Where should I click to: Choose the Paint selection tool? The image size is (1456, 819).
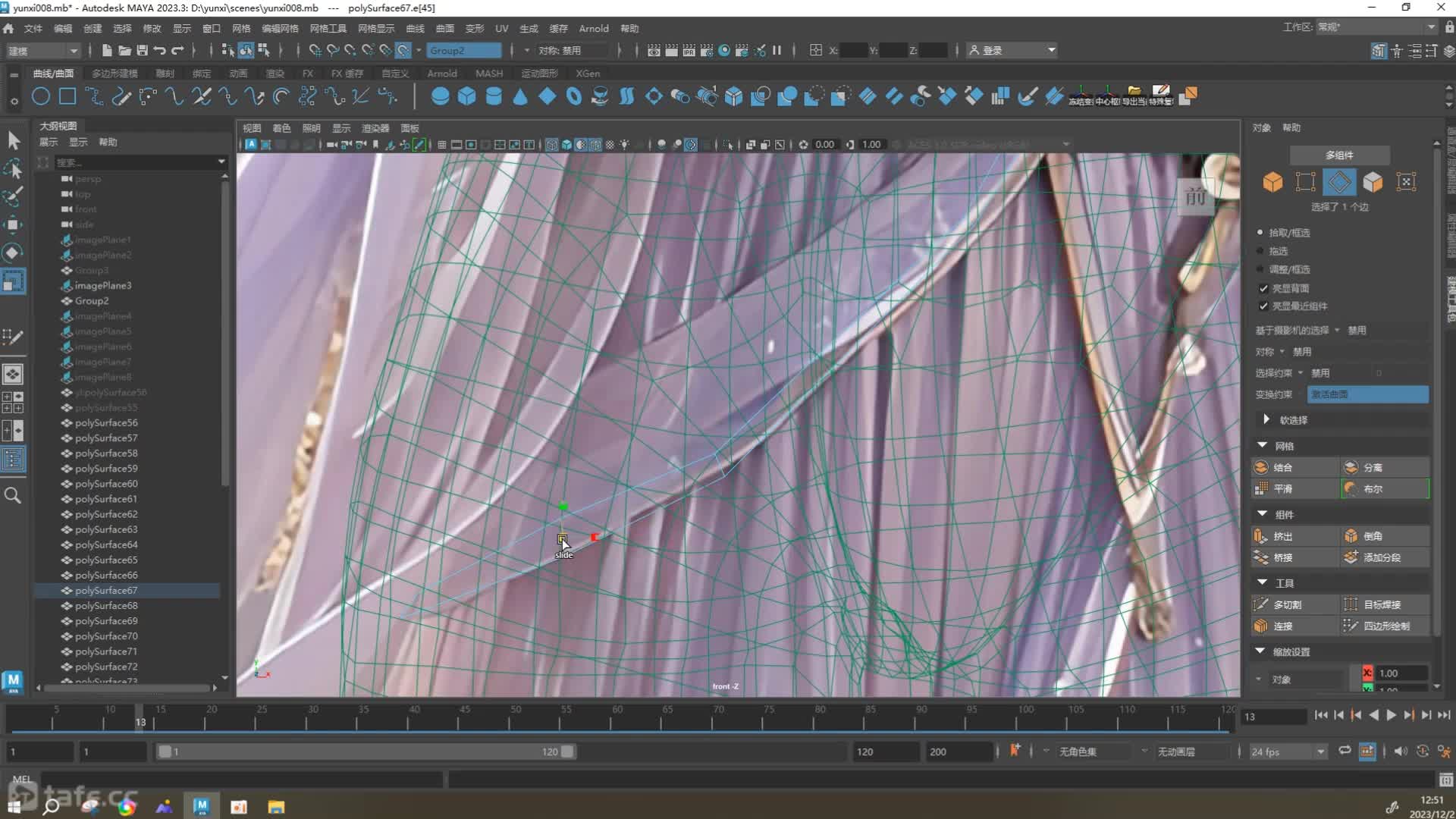tap(14, 196)
